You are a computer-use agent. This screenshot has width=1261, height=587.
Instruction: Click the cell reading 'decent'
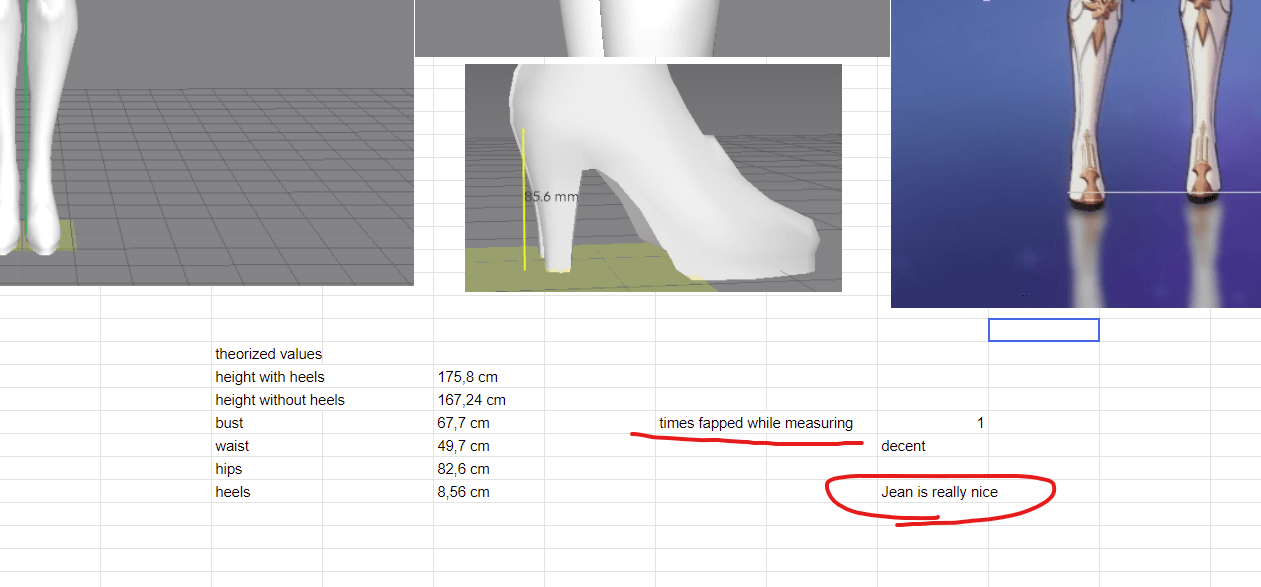coord(903,446)
